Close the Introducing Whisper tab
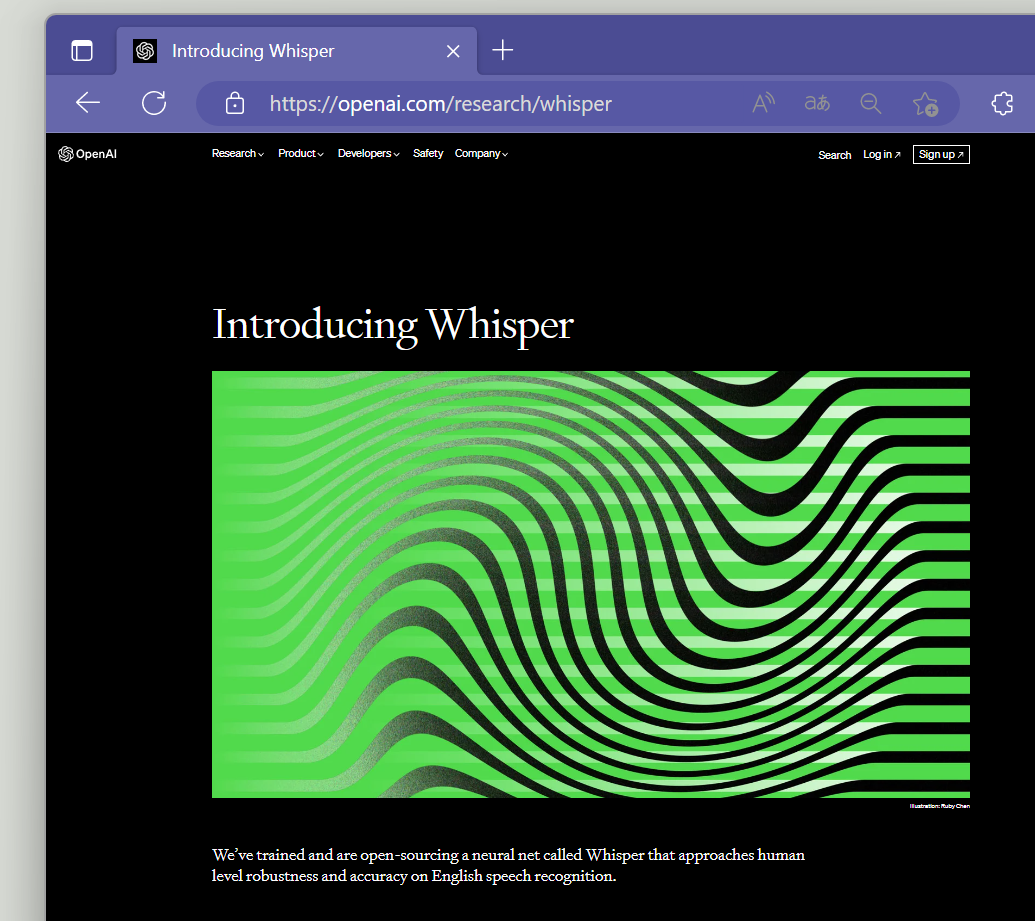Viewport: 1035px width, 921px height. pyautogui.click(x=453, y=51)
